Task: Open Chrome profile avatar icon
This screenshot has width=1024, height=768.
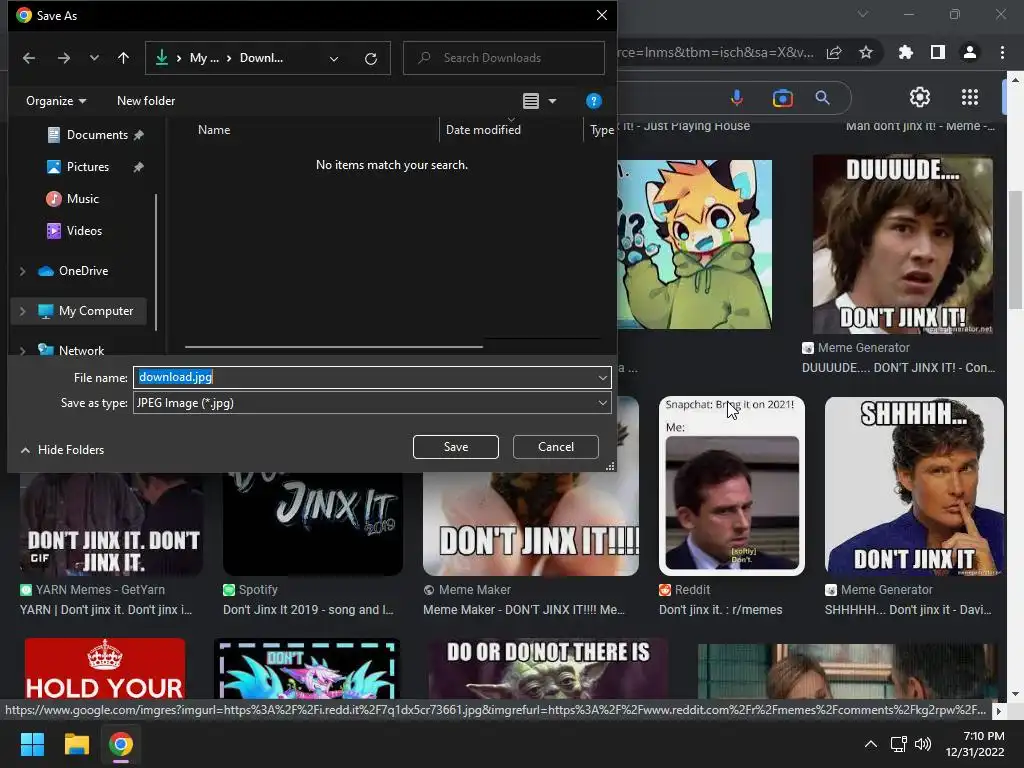Action: click(970, 52)
